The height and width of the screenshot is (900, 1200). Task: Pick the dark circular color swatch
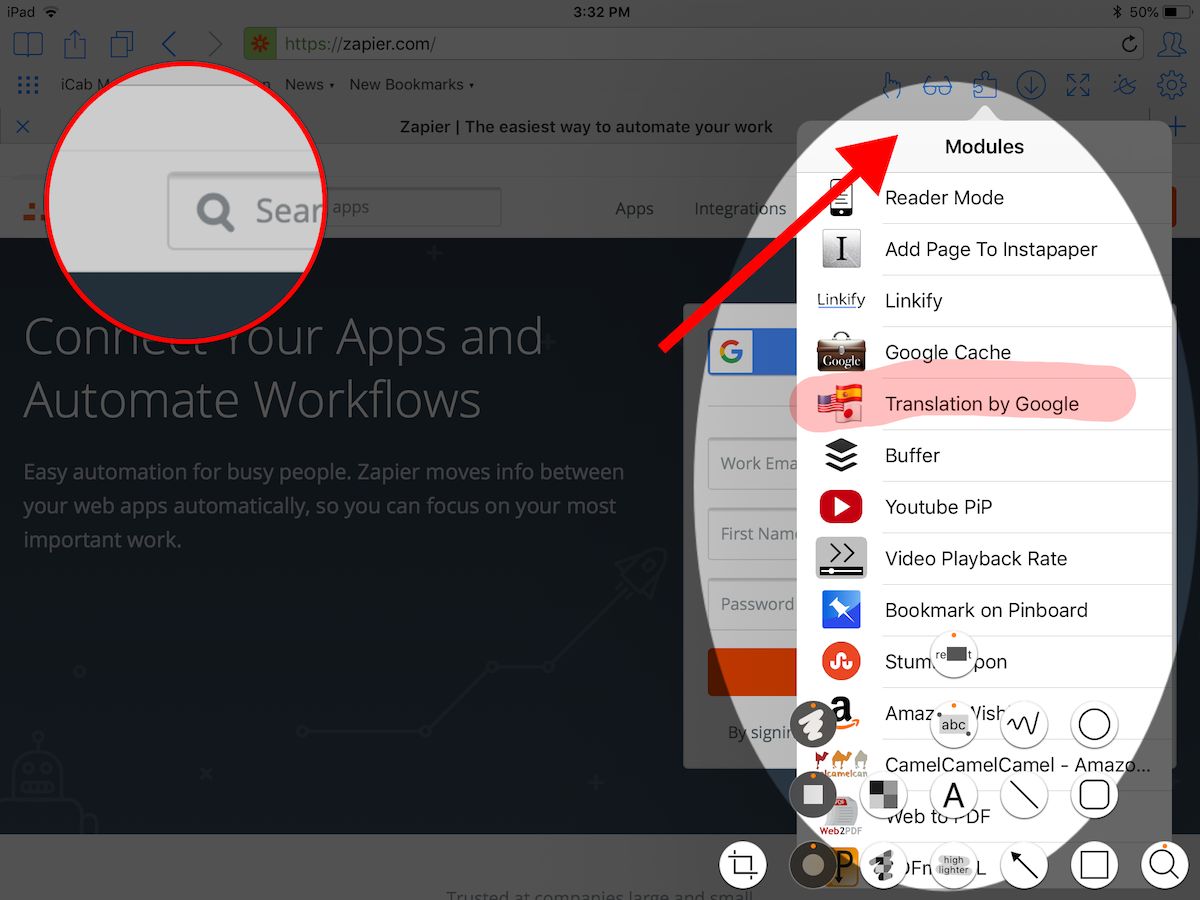click(813, 865)
